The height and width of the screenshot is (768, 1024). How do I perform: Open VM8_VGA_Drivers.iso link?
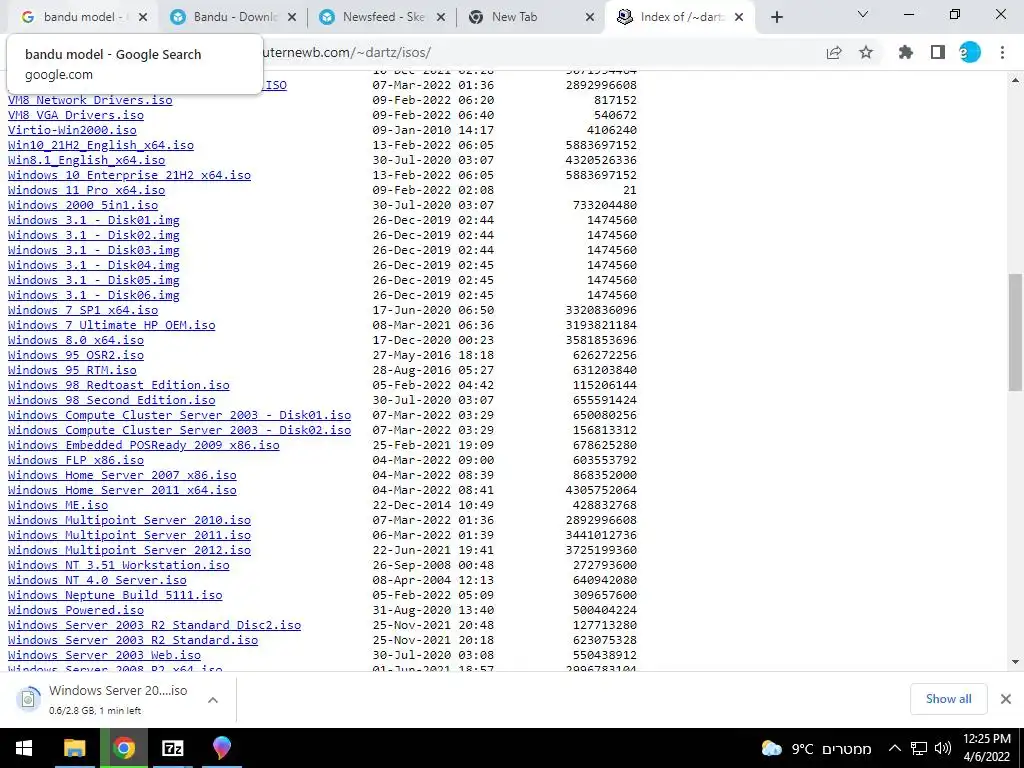click(76, 115)
